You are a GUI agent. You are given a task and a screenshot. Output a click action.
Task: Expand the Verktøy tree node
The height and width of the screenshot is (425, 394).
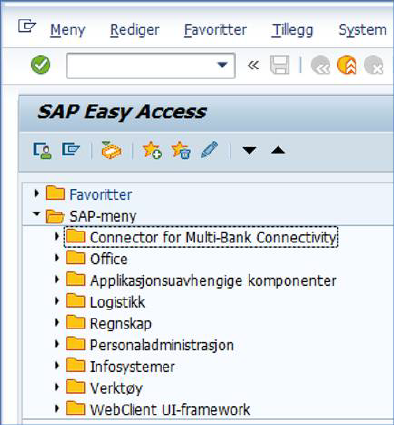[x=57, y=387]
